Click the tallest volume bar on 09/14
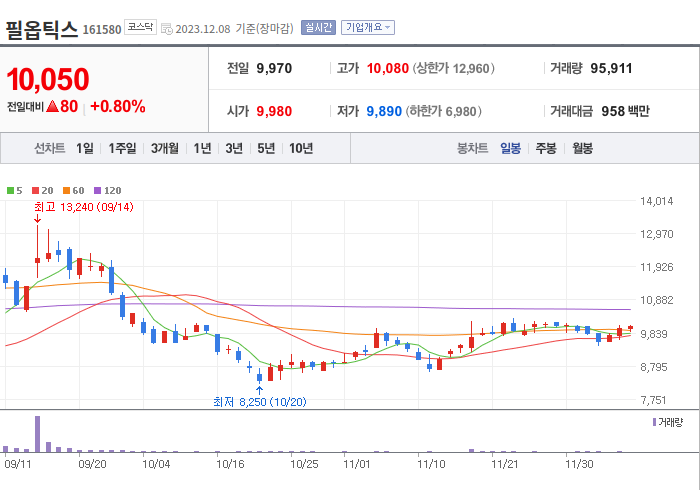 38,434
